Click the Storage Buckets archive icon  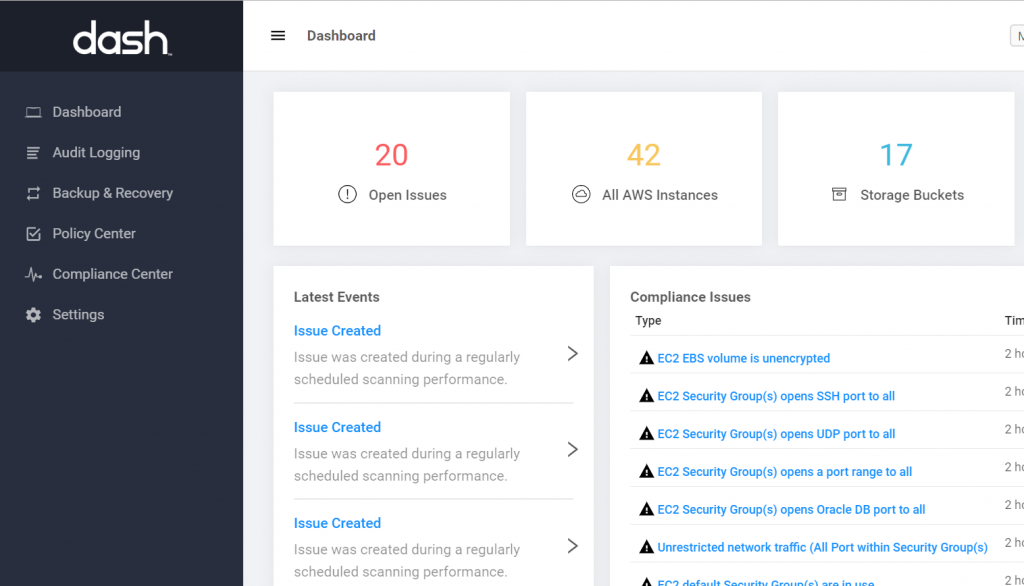pos(839,195)
